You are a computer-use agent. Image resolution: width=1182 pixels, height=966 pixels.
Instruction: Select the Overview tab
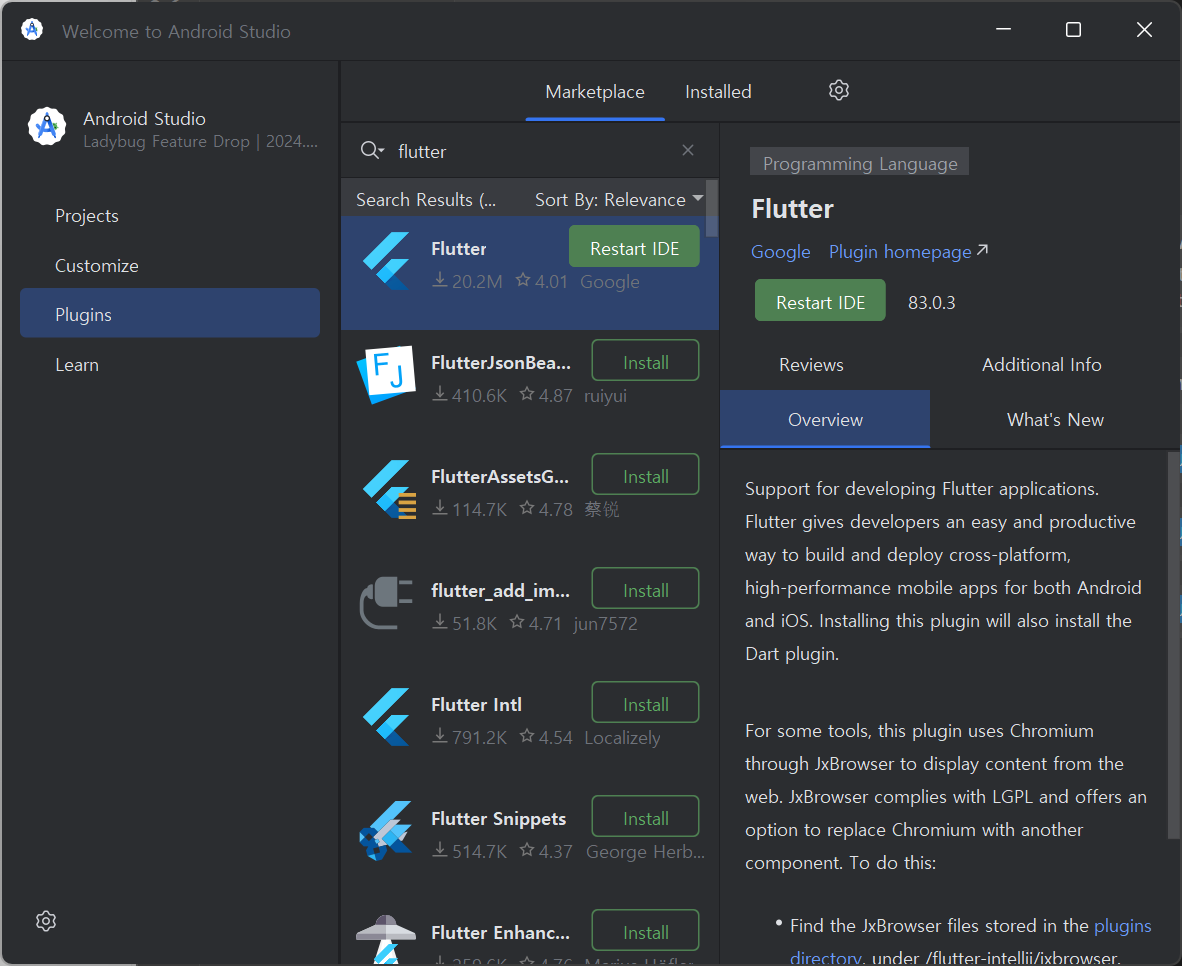(x=825, y=419)
